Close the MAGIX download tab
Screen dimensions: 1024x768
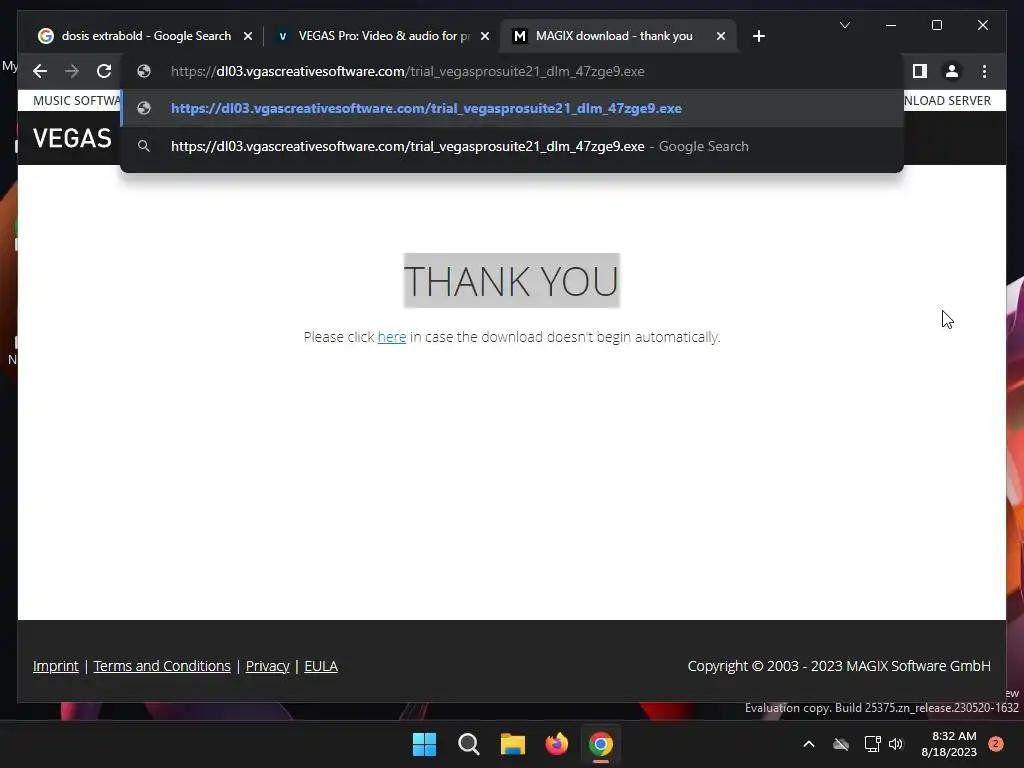(x=720, y=36)
